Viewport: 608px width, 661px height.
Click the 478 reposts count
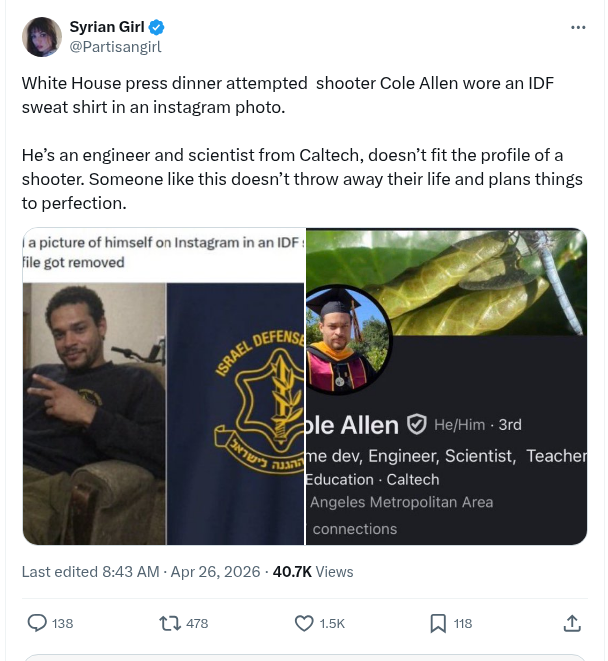click(197, 623)
